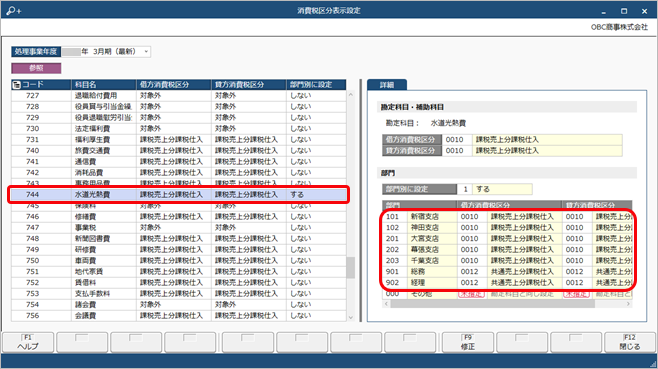Open F1 ヘルプ help
The image size is (658, 369).
(x=28, y=342)
